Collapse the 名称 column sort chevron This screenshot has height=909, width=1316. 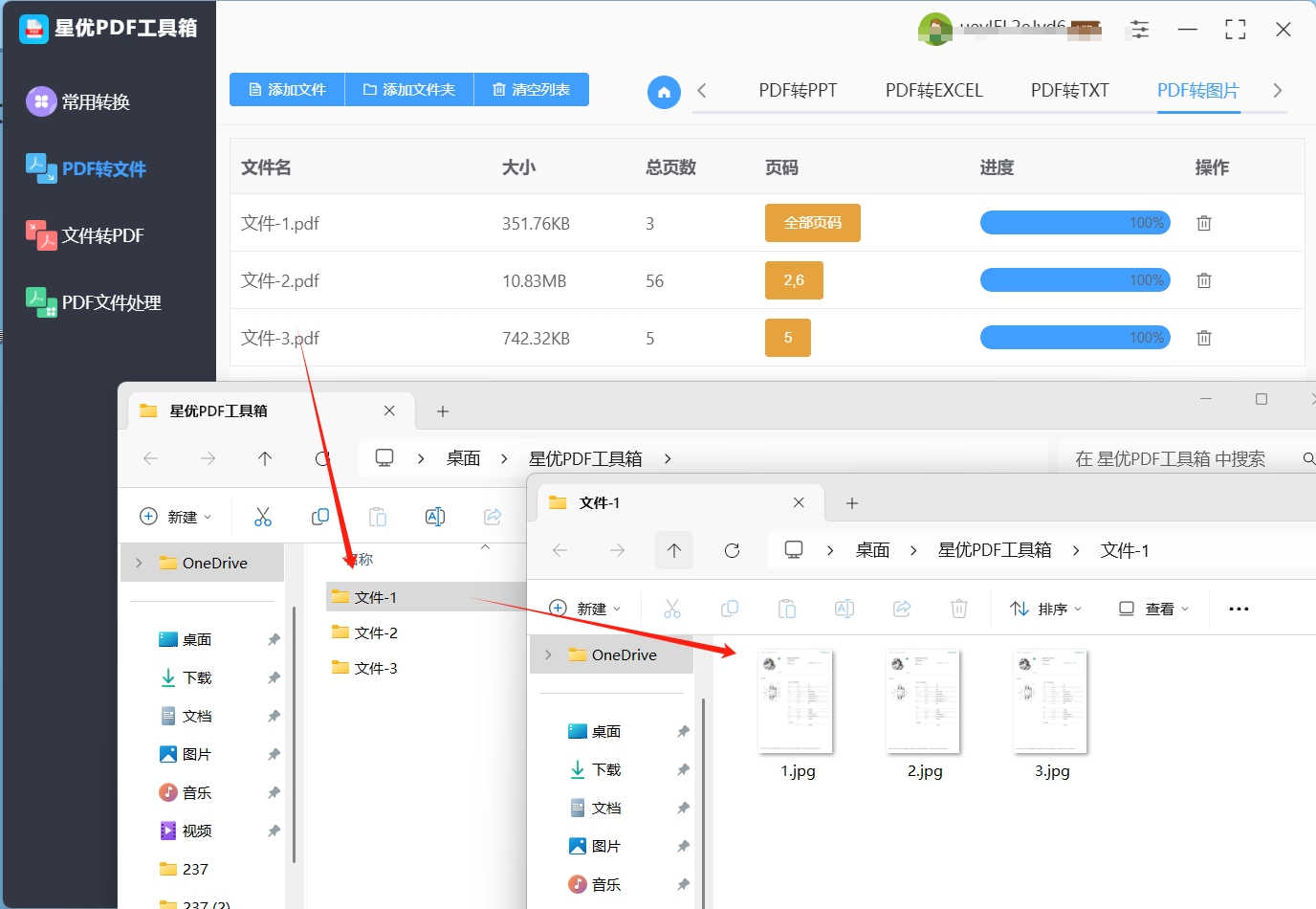(x=485, y=546)
